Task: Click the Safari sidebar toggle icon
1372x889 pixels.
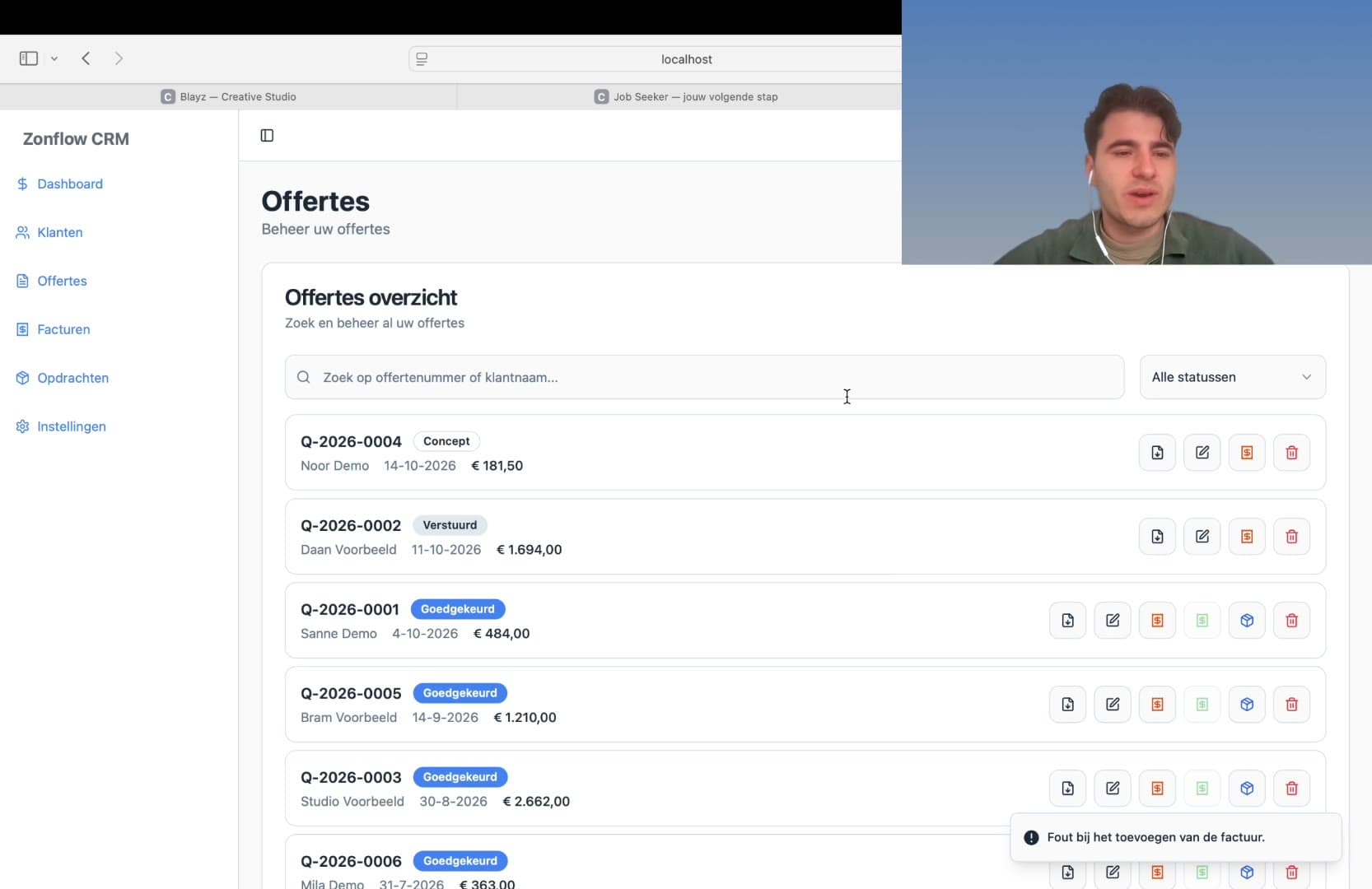Action: coord(29,58)
